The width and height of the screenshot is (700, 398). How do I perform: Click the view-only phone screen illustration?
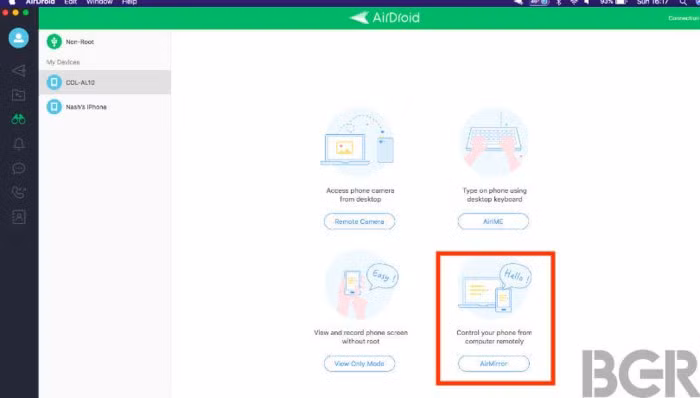click(x=361, y=285)
